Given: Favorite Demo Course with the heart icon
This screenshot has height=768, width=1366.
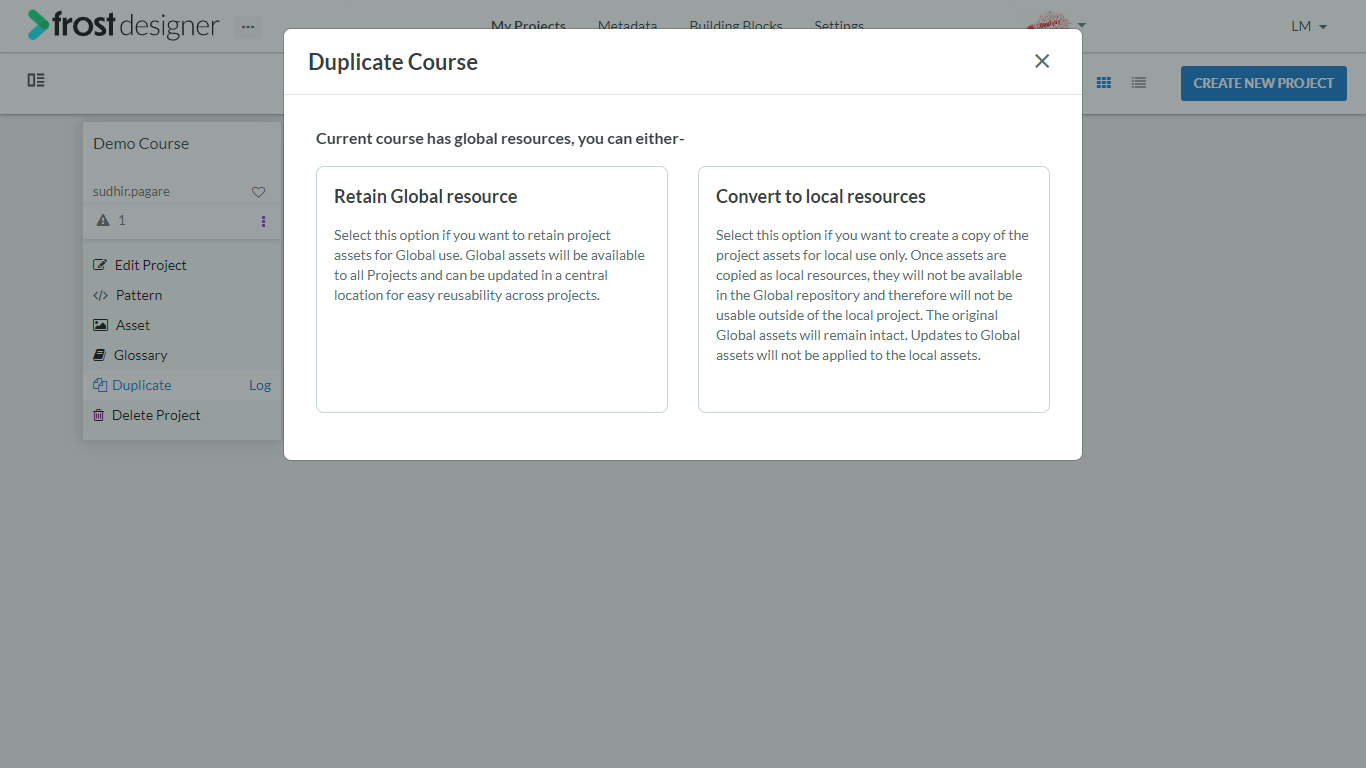Looking at the screenshot, I should 258,192.
